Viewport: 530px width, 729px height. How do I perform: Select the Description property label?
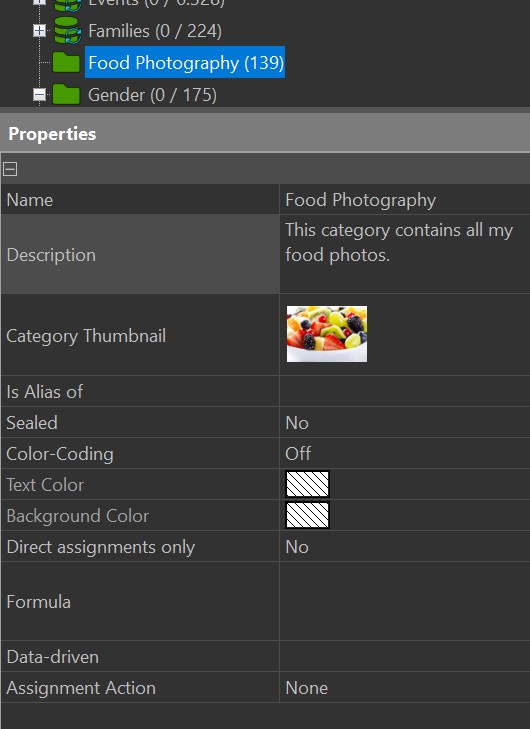51,255
